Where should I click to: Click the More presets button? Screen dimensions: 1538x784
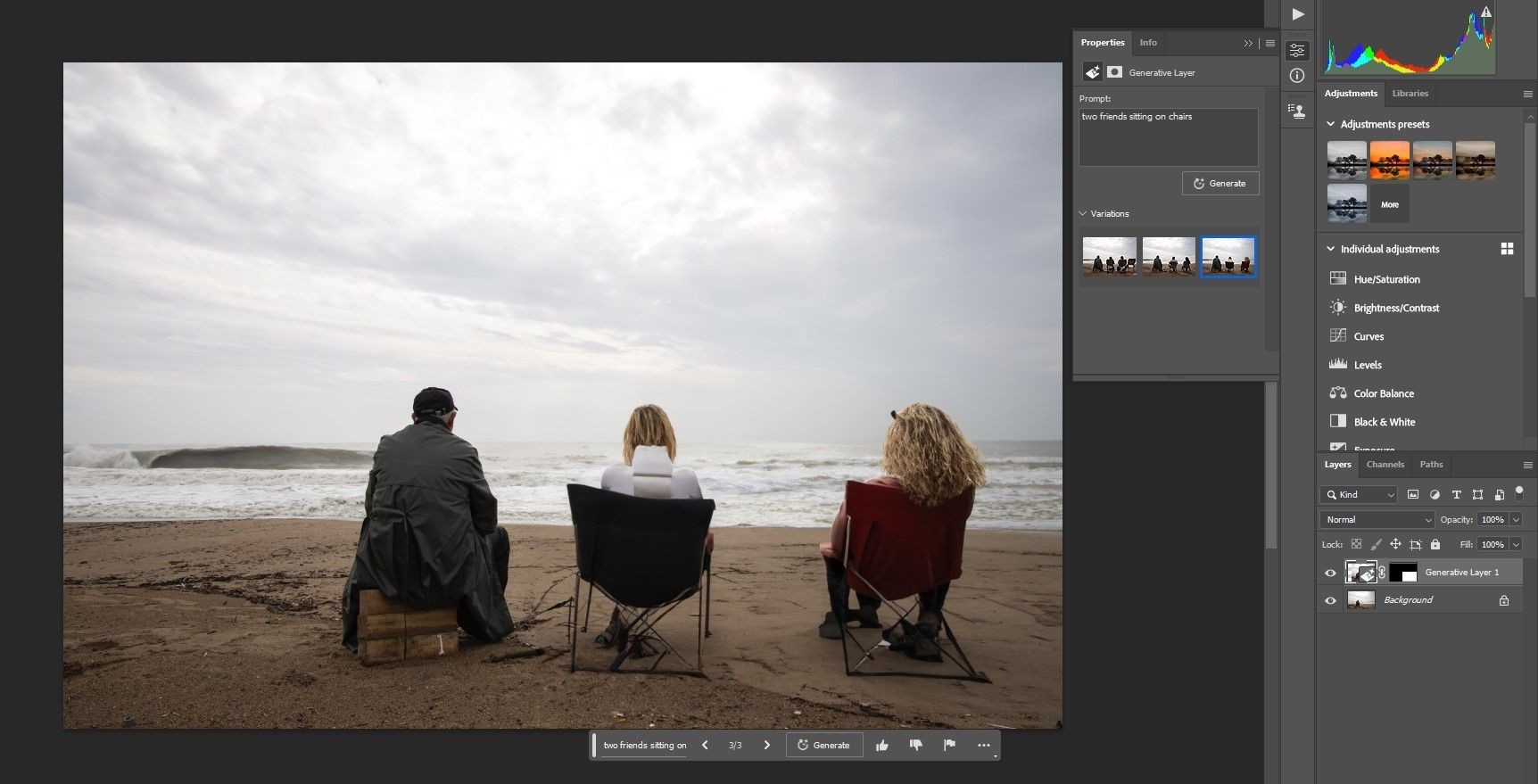(x=1390, y=204)
